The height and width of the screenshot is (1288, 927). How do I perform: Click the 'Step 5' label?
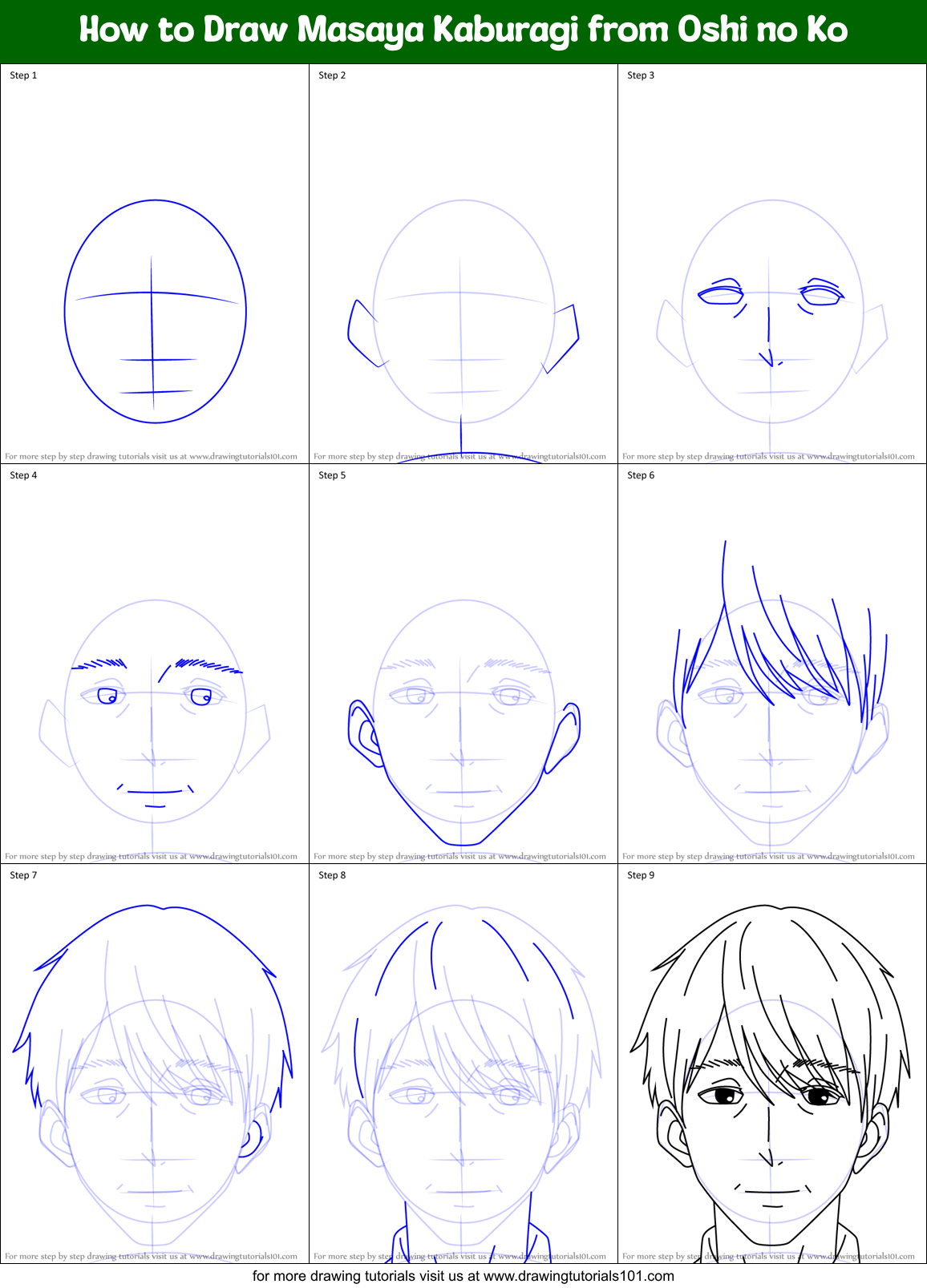coord(332,475)
